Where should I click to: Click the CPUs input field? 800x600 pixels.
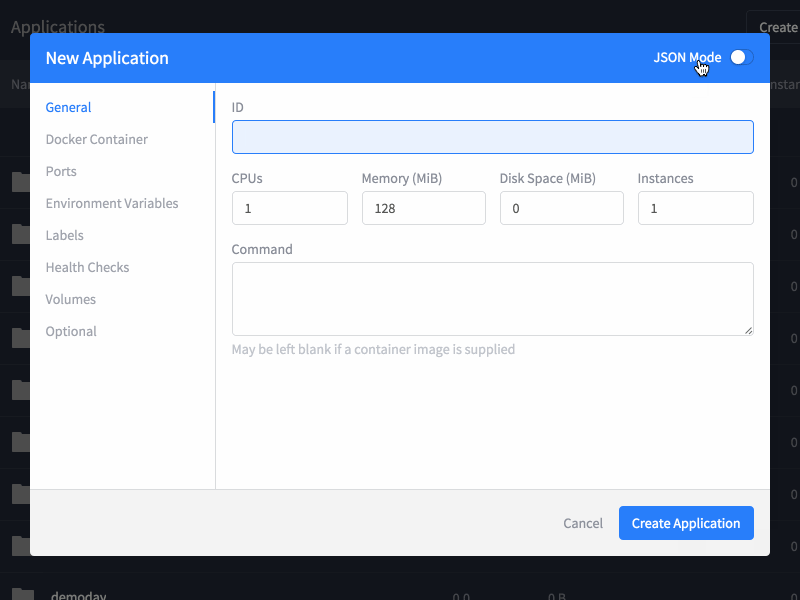click(x=289, y=208)
